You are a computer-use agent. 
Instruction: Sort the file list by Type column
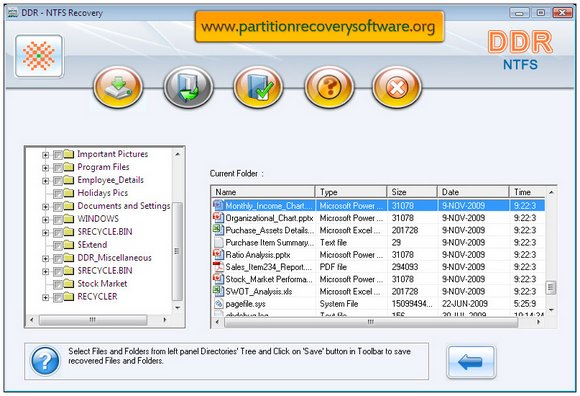[x=351, y=192]
